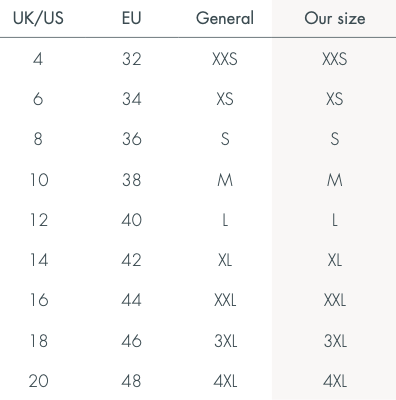The height and width of the screenshot is (400, 396).
Task: Click UK/US size 4
Action: click(x=38, y=59)
